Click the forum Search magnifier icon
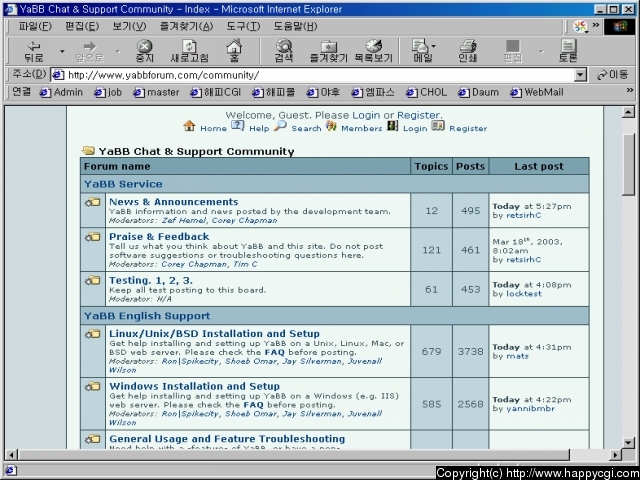640x480 pixels. pyautogui.click(x=280, y=126)
